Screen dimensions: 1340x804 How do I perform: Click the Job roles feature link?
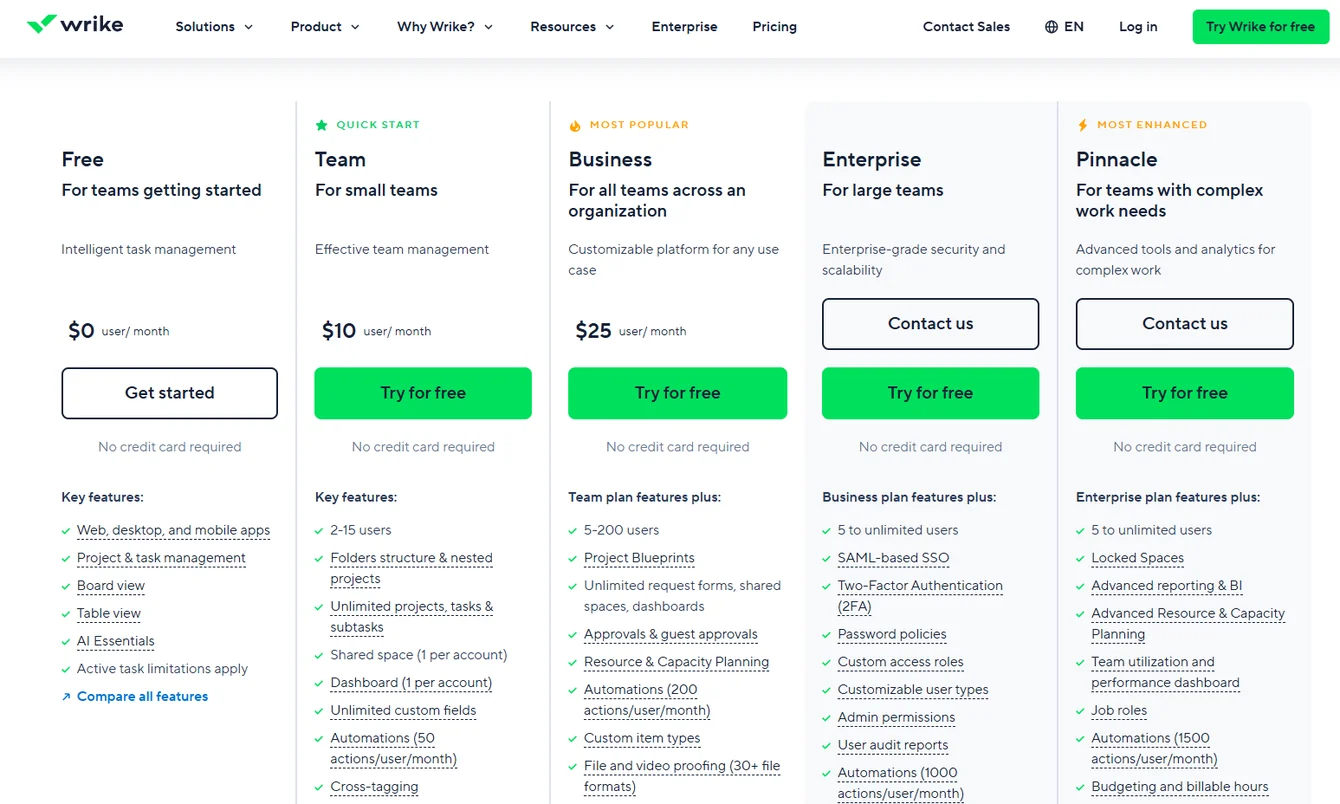(1119, 711)
